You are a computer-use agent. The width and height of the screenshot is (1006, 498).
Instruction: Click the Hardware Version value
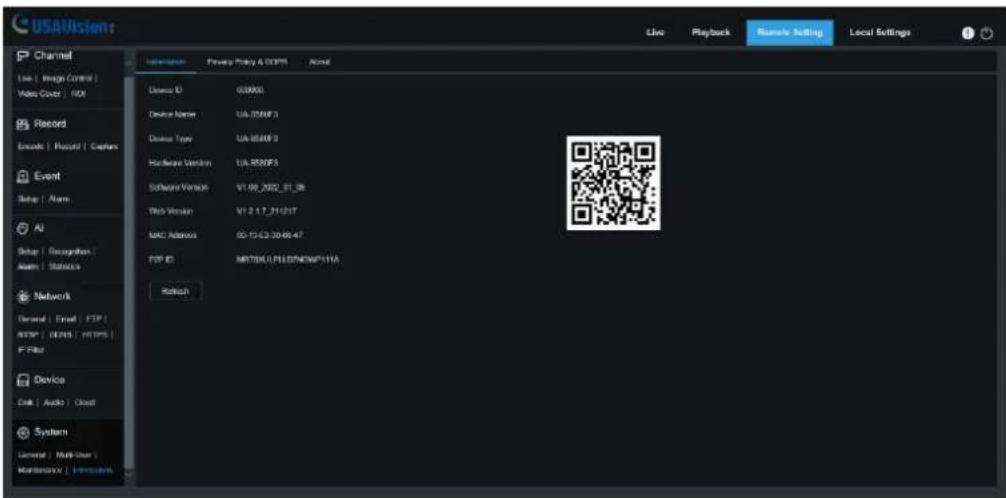pos(257,163)
